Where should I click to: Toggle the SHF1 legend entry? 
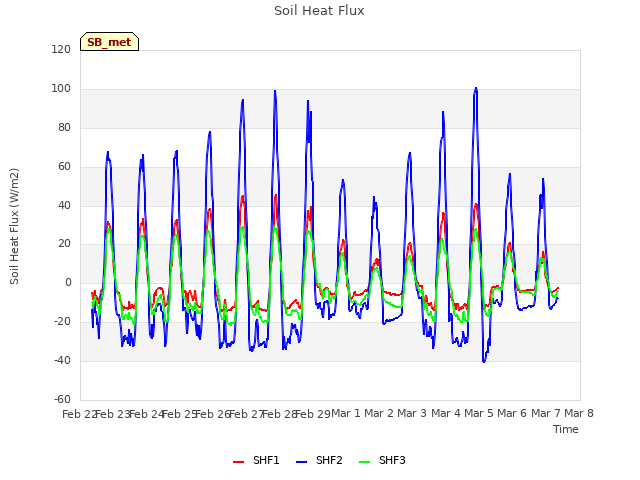click(x=256, y=461)
